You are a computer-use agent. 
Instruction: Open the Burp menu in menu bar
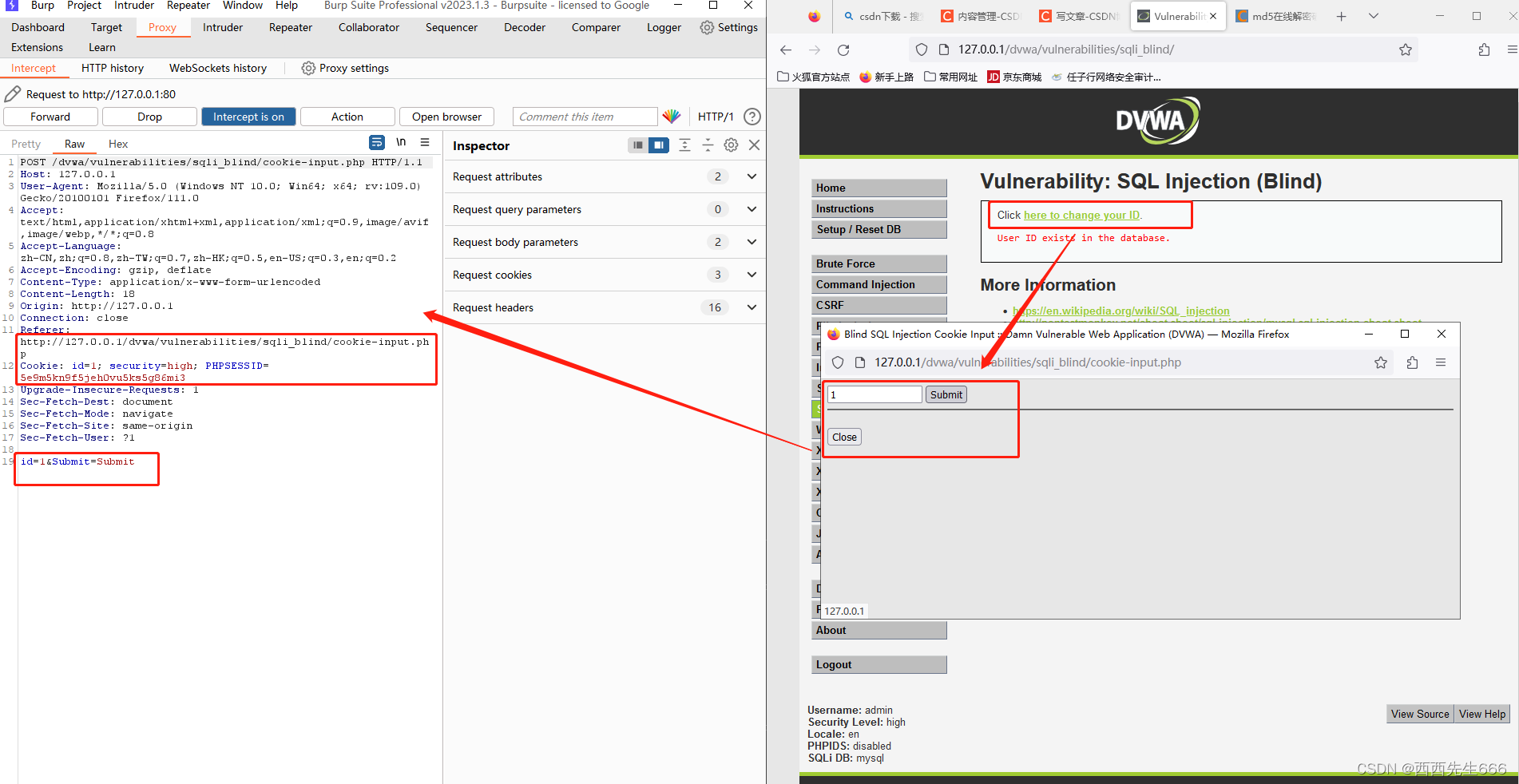[x=42, y=6]
